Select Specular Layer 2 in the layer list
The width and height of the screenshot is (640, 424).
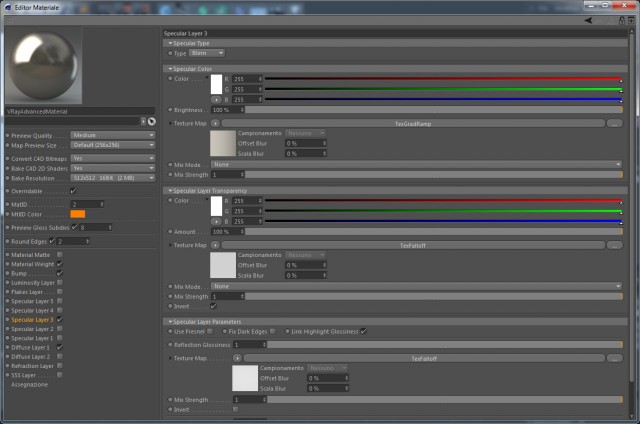pyautogui.click(x=32, y=329)
